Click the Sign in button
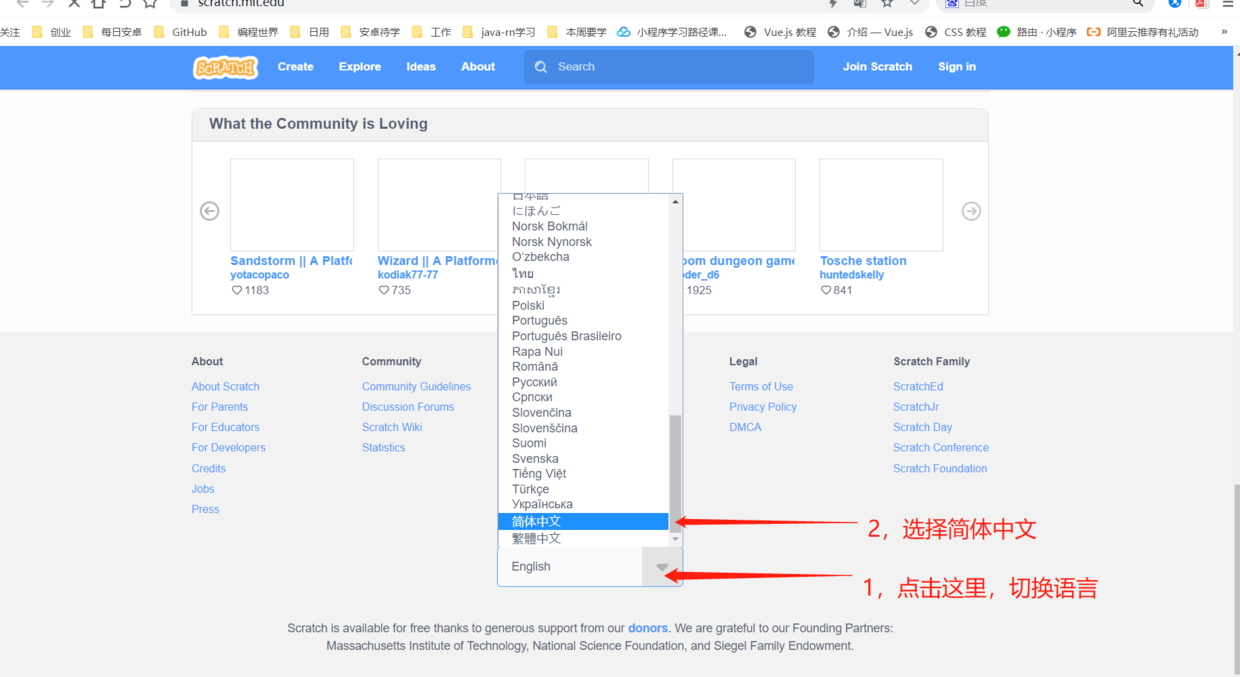Viewport: 1240px width, 677px height. click(957, 67)
